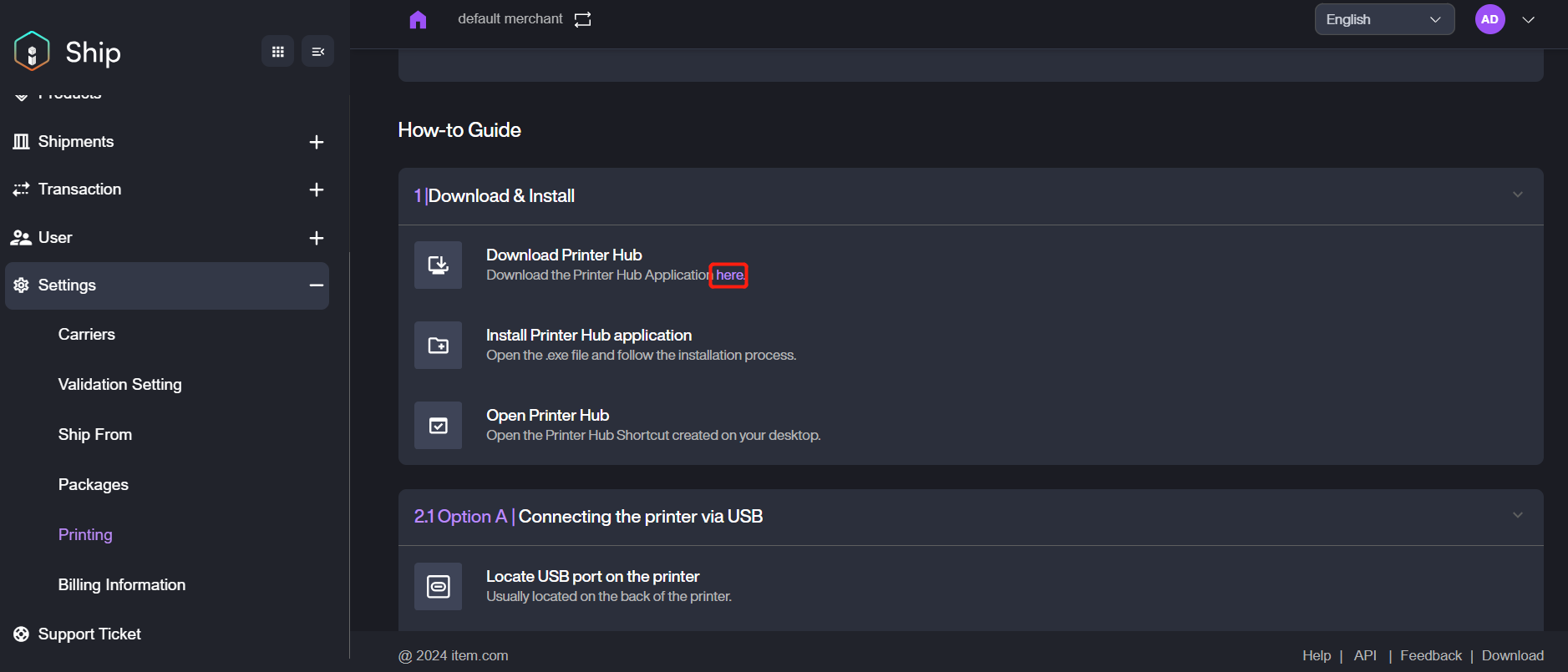
Task: Open Support Ticket in the sidebar
Action: 89,634
